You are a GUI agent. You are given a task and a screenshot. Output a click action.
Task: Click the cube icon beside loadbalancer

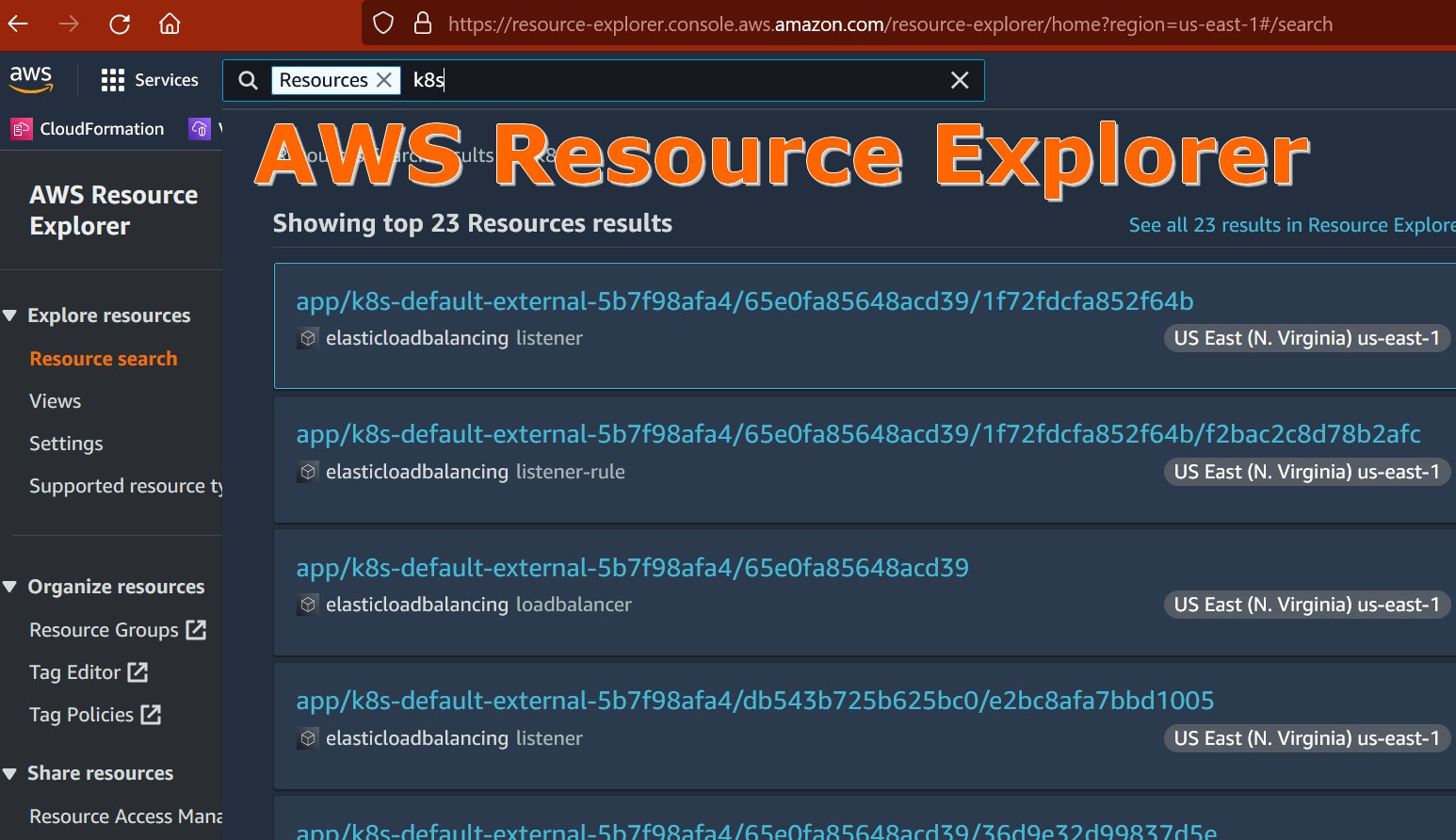pos(308,605)
